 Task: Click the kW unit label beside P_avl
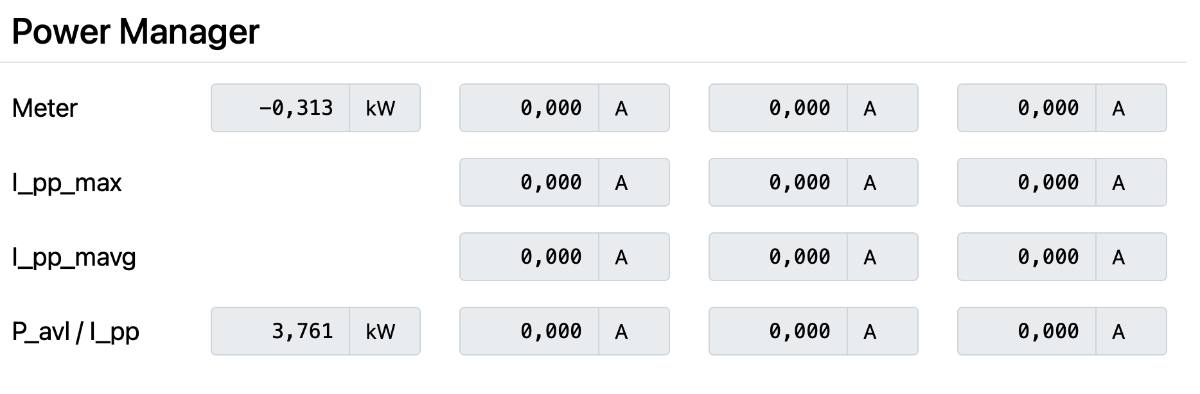click(385, 331)
